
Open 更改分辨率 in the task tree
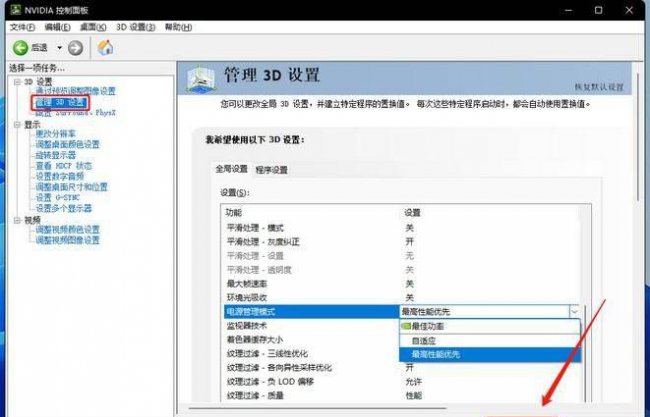click(x=56, y=134)
